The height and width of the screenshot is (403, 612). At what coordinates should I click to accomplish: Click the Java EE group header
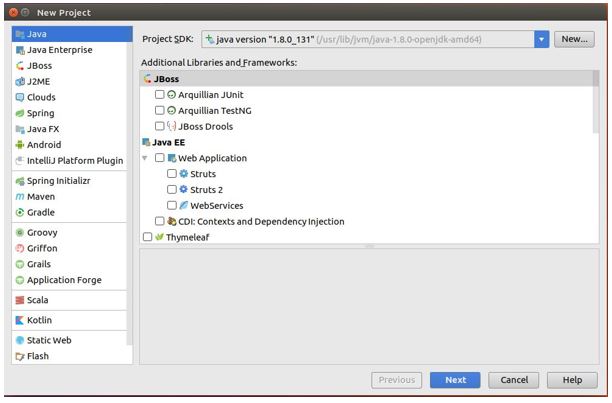tap(169, 142)
